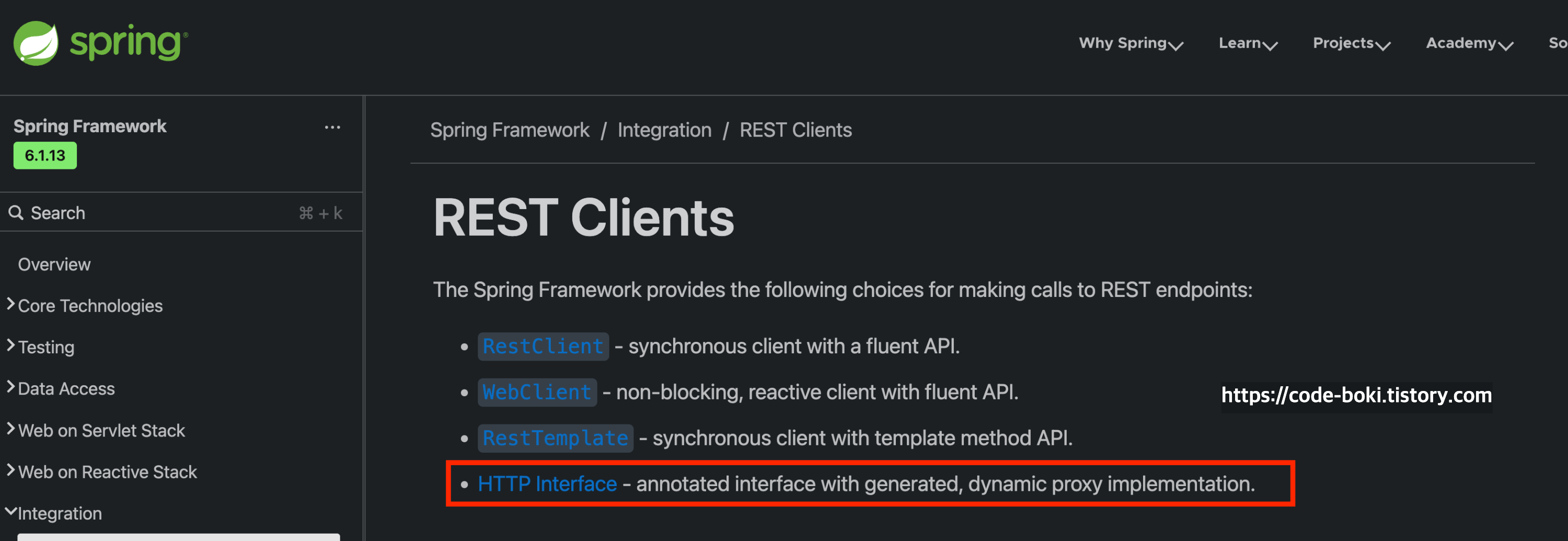
Task: Collapse the Integration section chevron
Action: coord(10,512)
